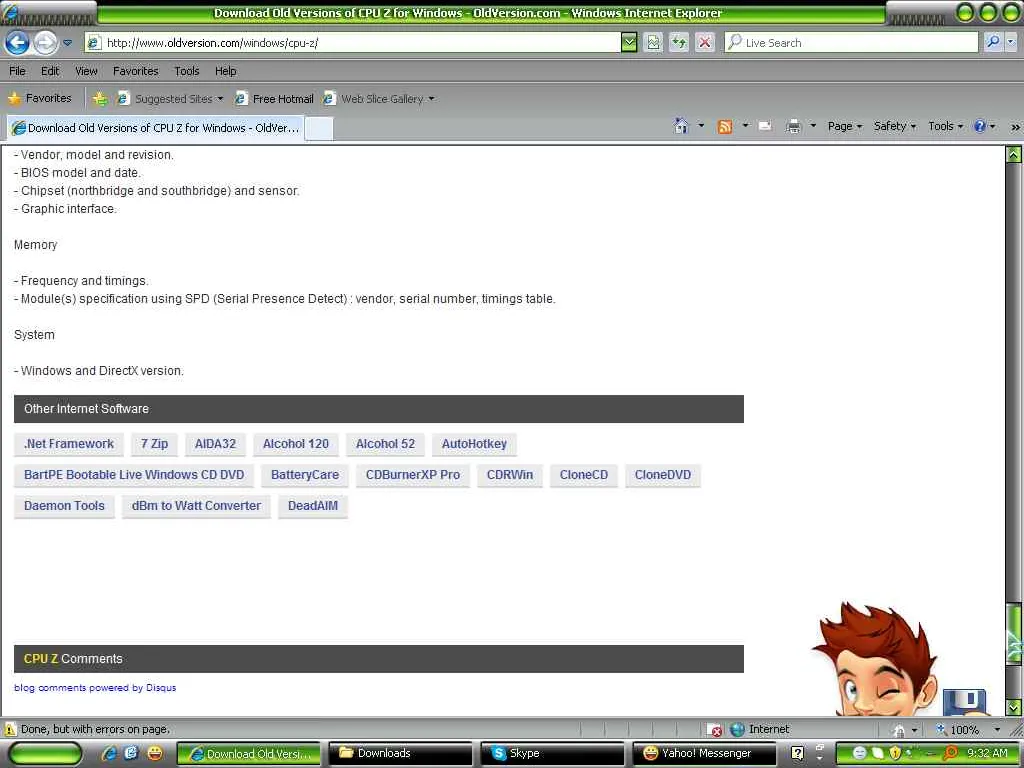
Task: Click the Live Search magnifier button
Action: pos(993,42)
